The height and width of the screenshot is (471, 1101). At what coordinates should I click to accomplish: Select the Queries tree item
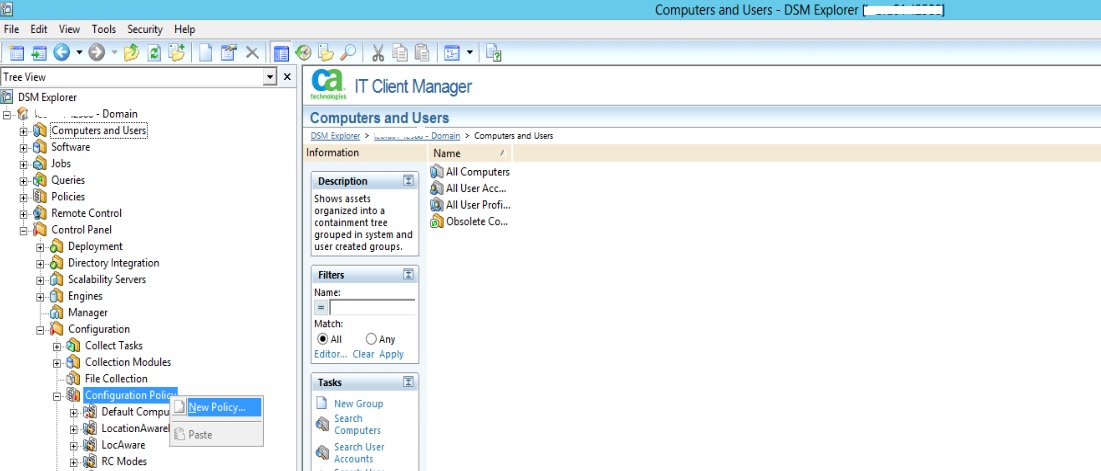coord(68,180)
